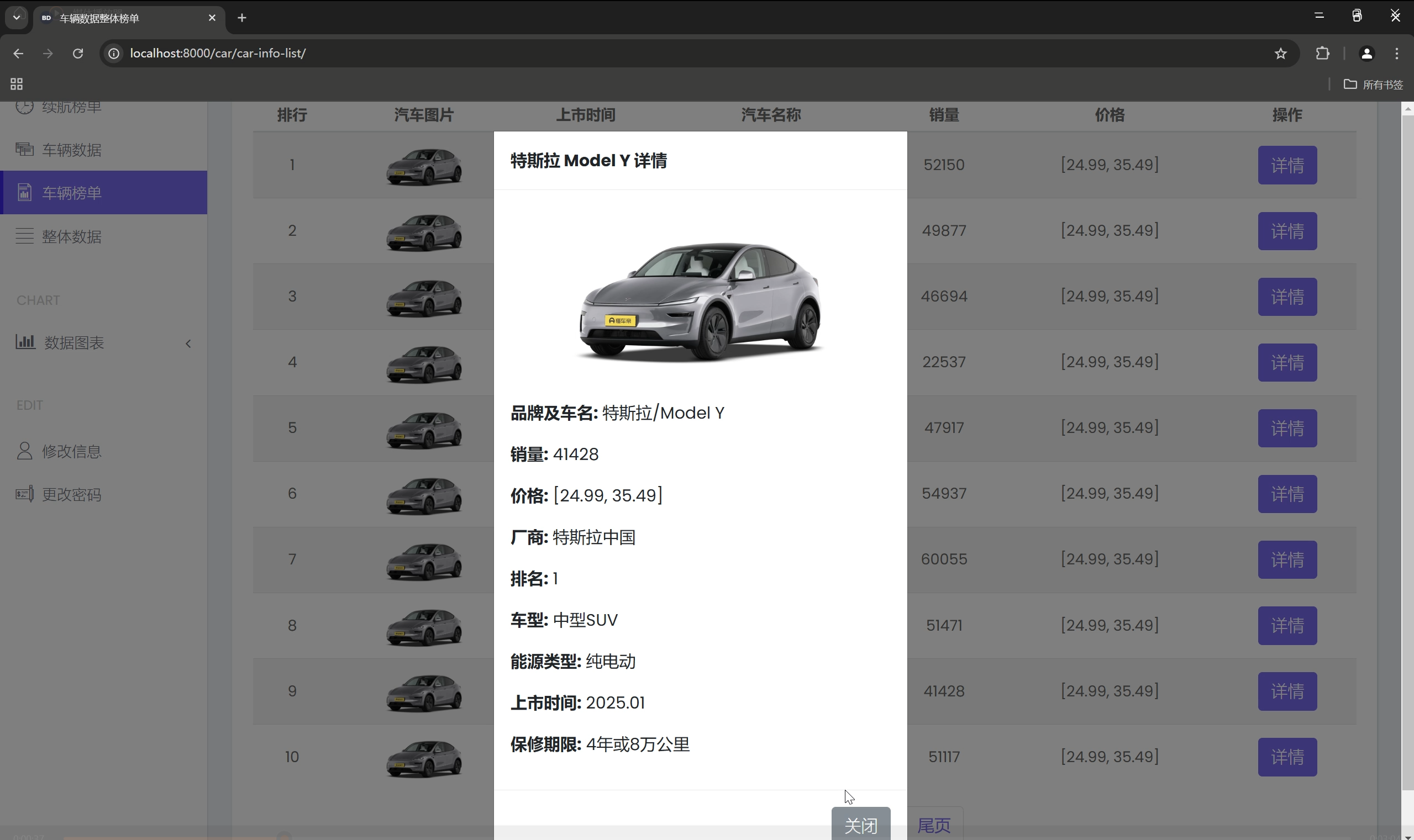1414x840 pixels.
Task: Click 保修期限 value 4年或8万公里
Action: click(x=638, y=744)
